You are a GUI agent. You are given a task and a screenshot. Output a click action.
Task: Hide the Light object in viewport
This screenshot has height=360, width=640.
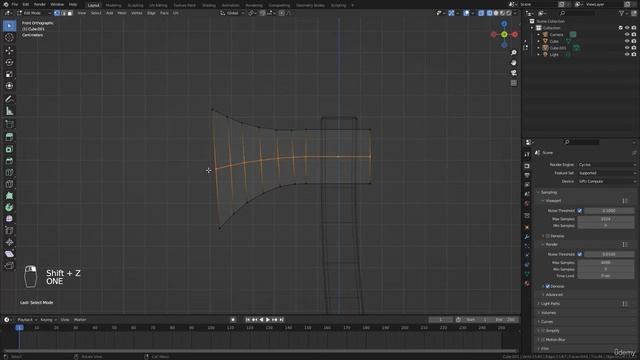[627, 54]
